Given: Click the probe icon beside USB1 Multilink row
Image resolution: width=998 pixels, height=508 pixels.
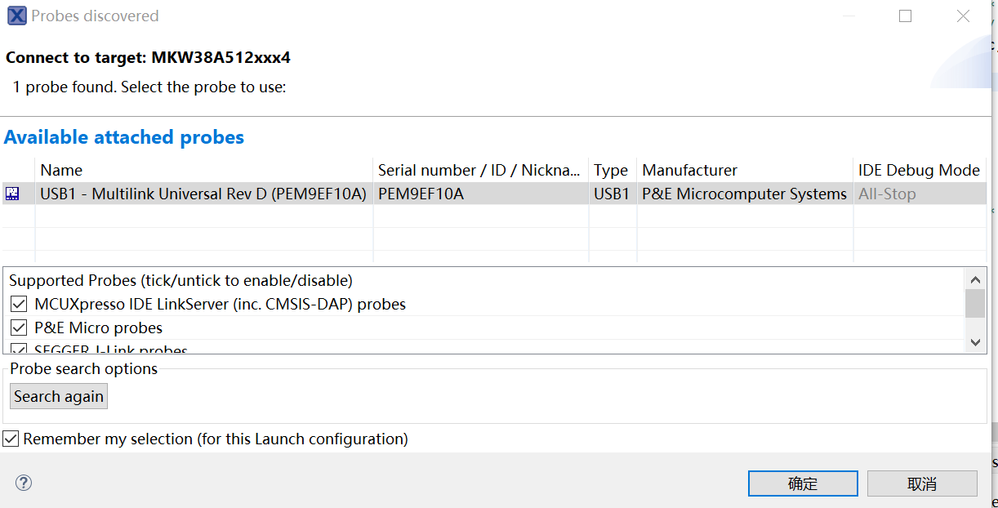Looking at the screenshot, I should click(x=12, y=194).
